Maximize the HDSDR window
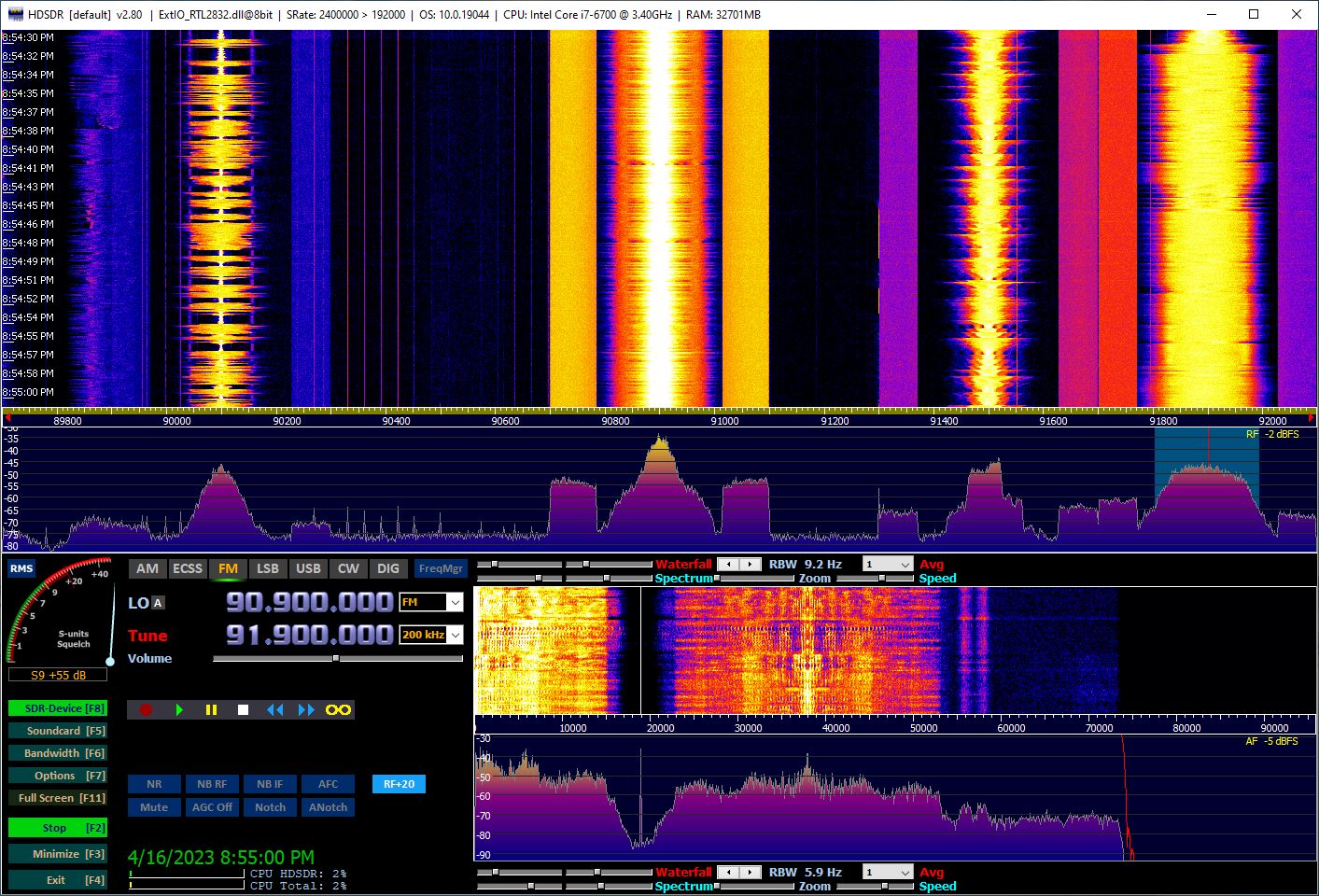Screen dimensions: 1319x896 coord(1254,14)
